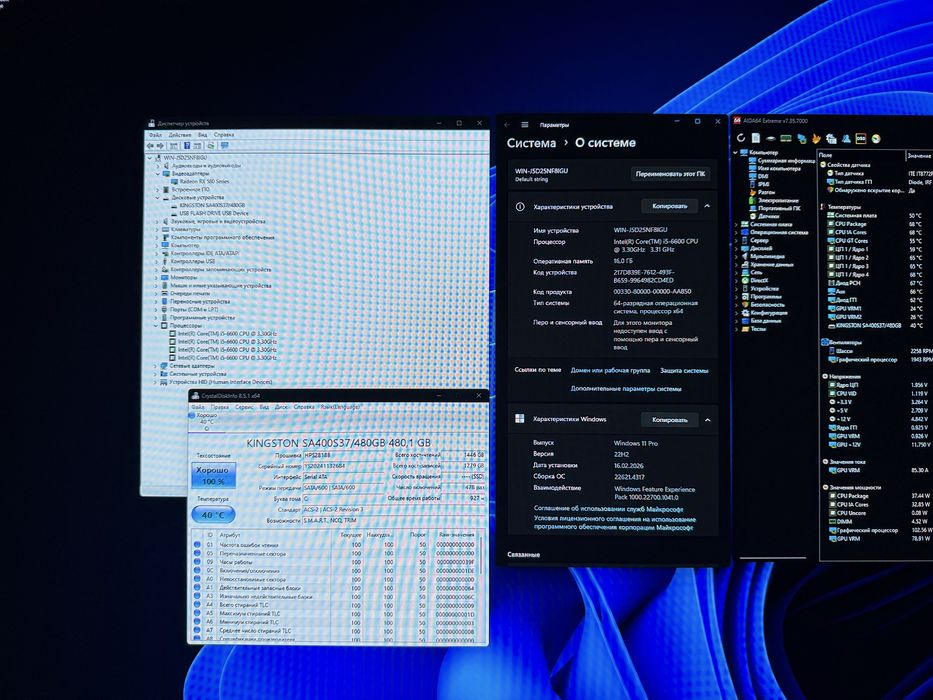Open the Язык(Language) menu in CrystalDiskInfo
The width and height of the screenshot is (933, 700).
(340, 407)
